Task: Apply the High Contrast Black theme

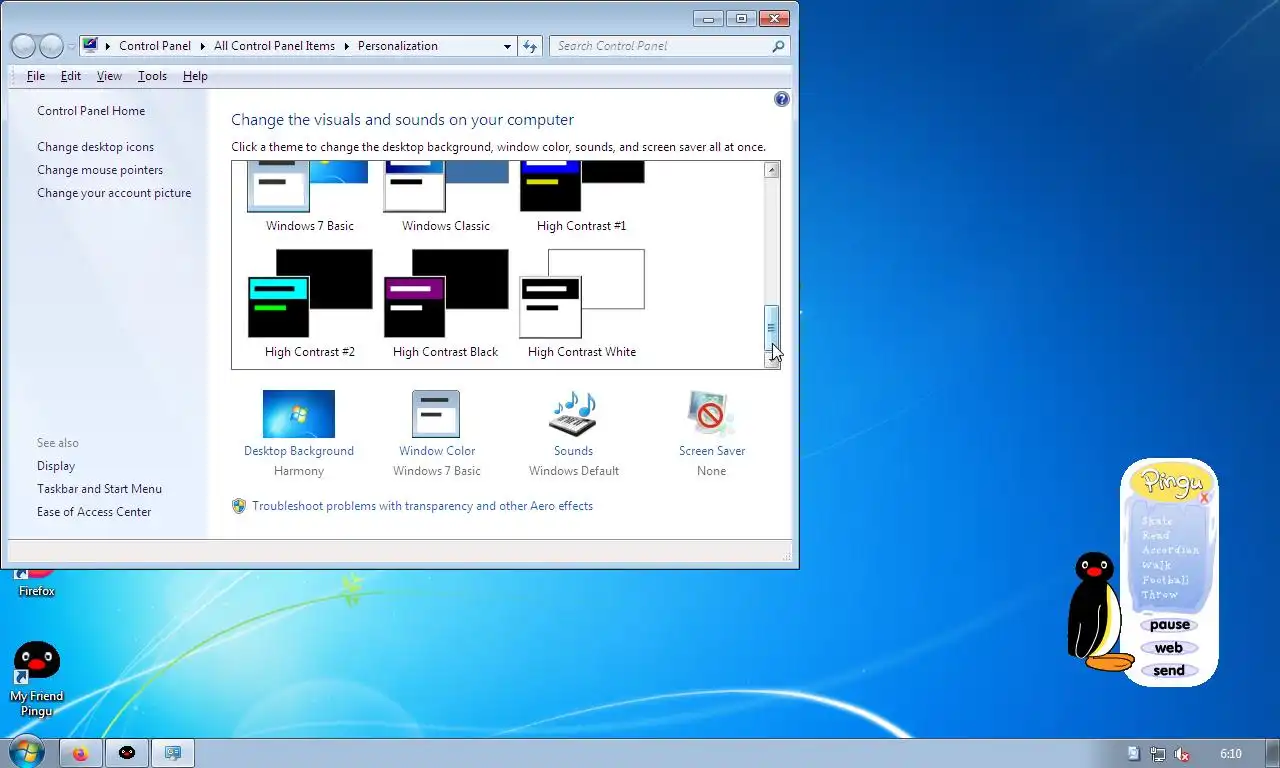Action: tap(446, 294)
